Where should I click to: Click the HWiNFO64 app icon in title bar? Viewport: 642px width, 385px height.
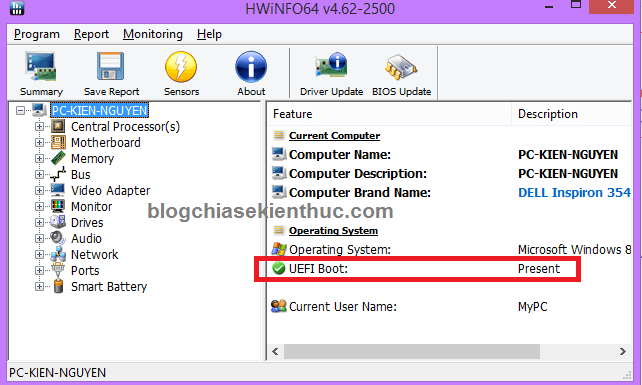tap(17, 8)
